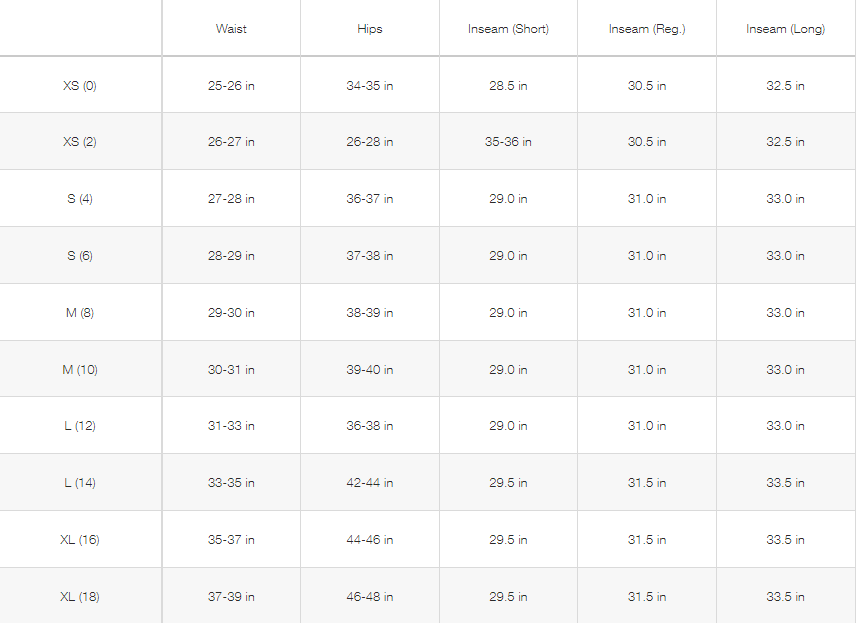Select the XL (18) size label

tap(80, 597)
